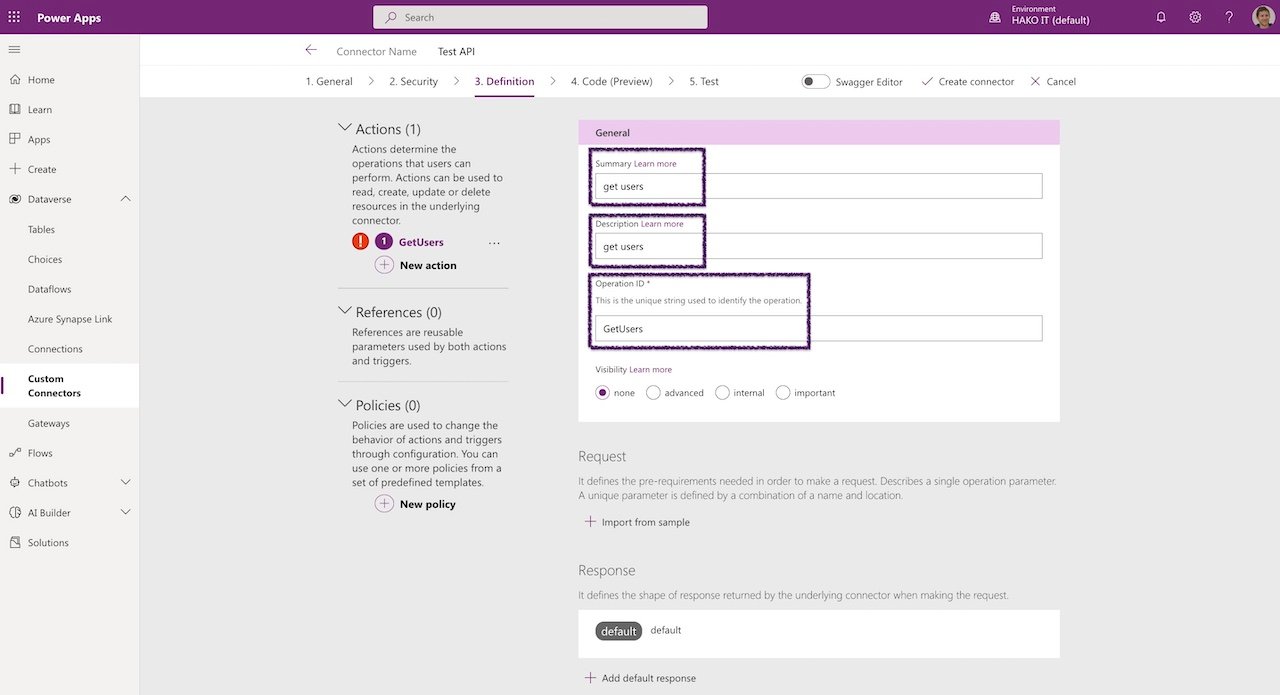Click the New policy plus icon
This screenshot has width=1280, height=695.
tap(384, 504)
